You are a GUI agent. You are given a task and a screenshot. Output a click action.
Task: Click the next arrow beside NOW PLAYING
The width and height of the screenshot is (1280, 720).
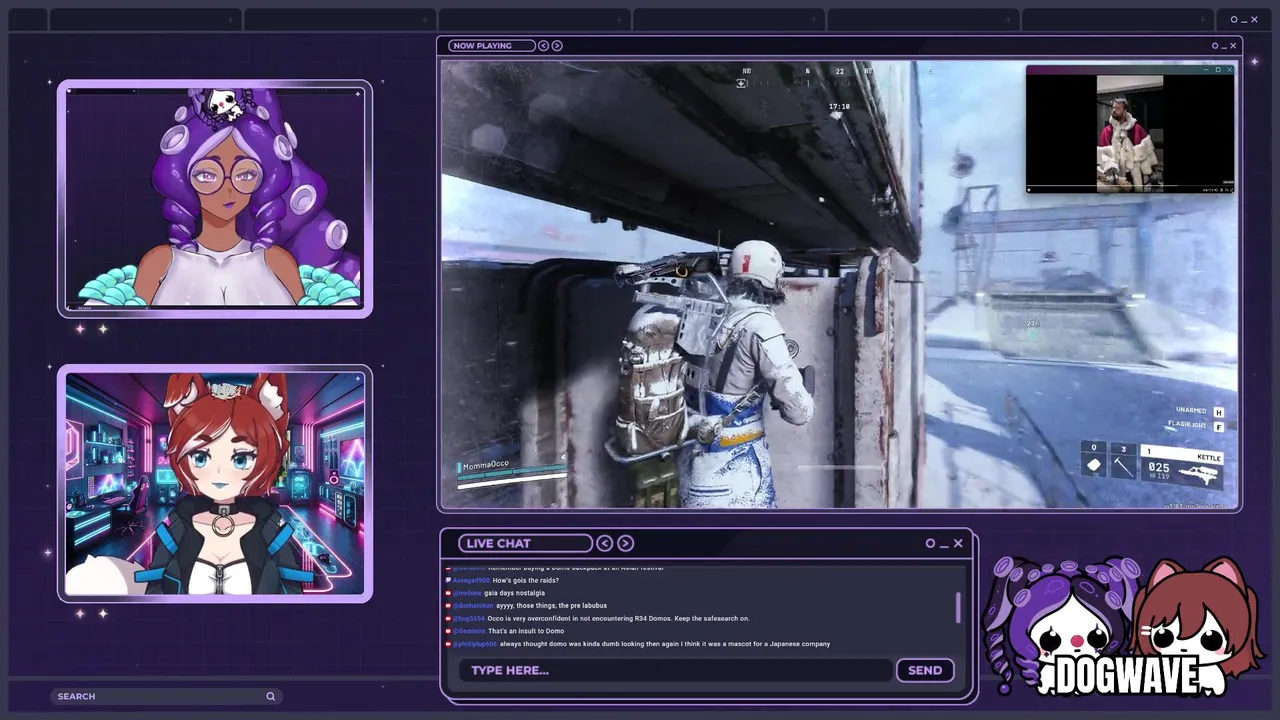coord(557,45)
